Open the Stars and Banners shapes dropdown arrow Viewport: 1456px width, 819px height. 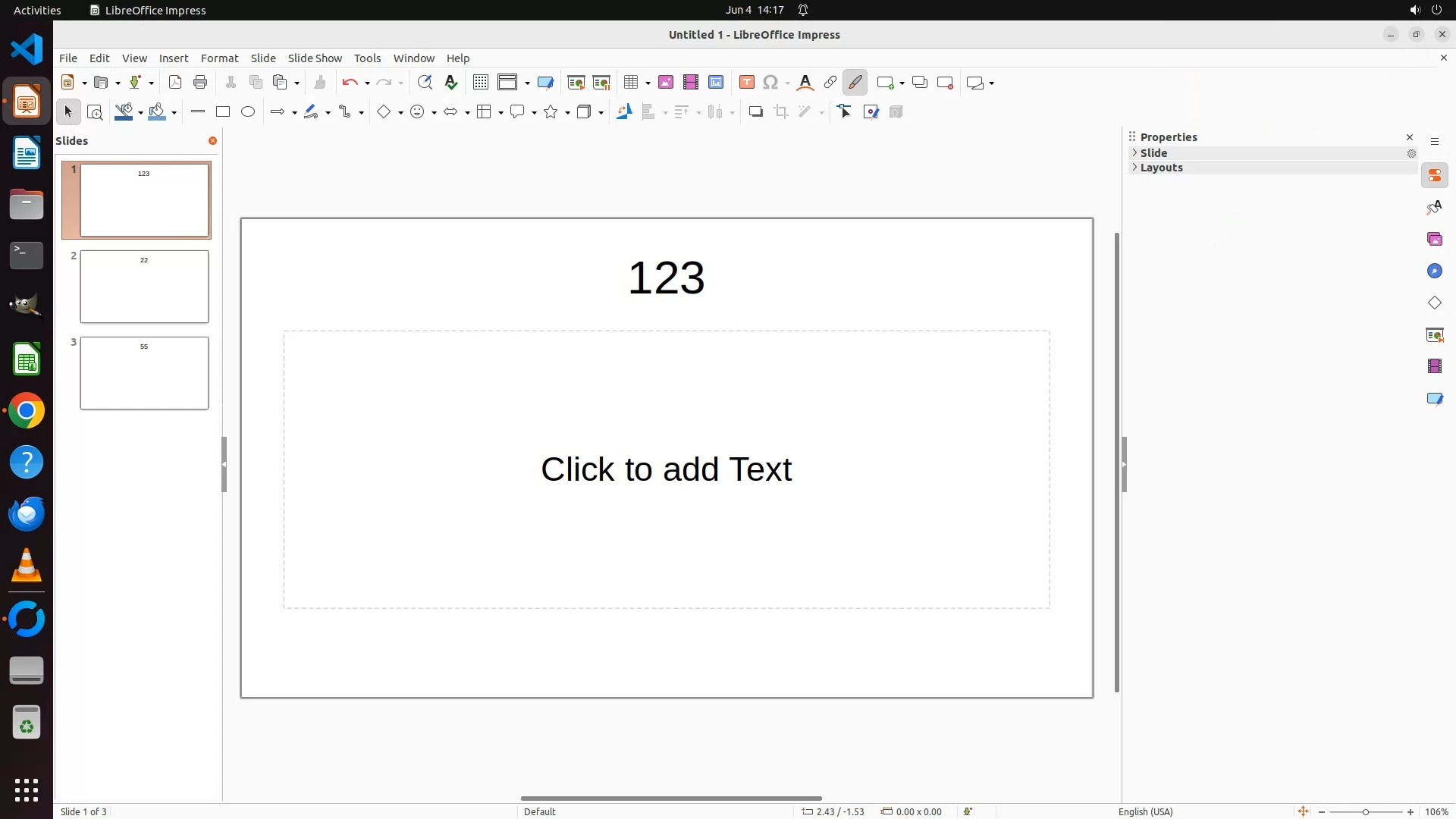tap(568, 113)
